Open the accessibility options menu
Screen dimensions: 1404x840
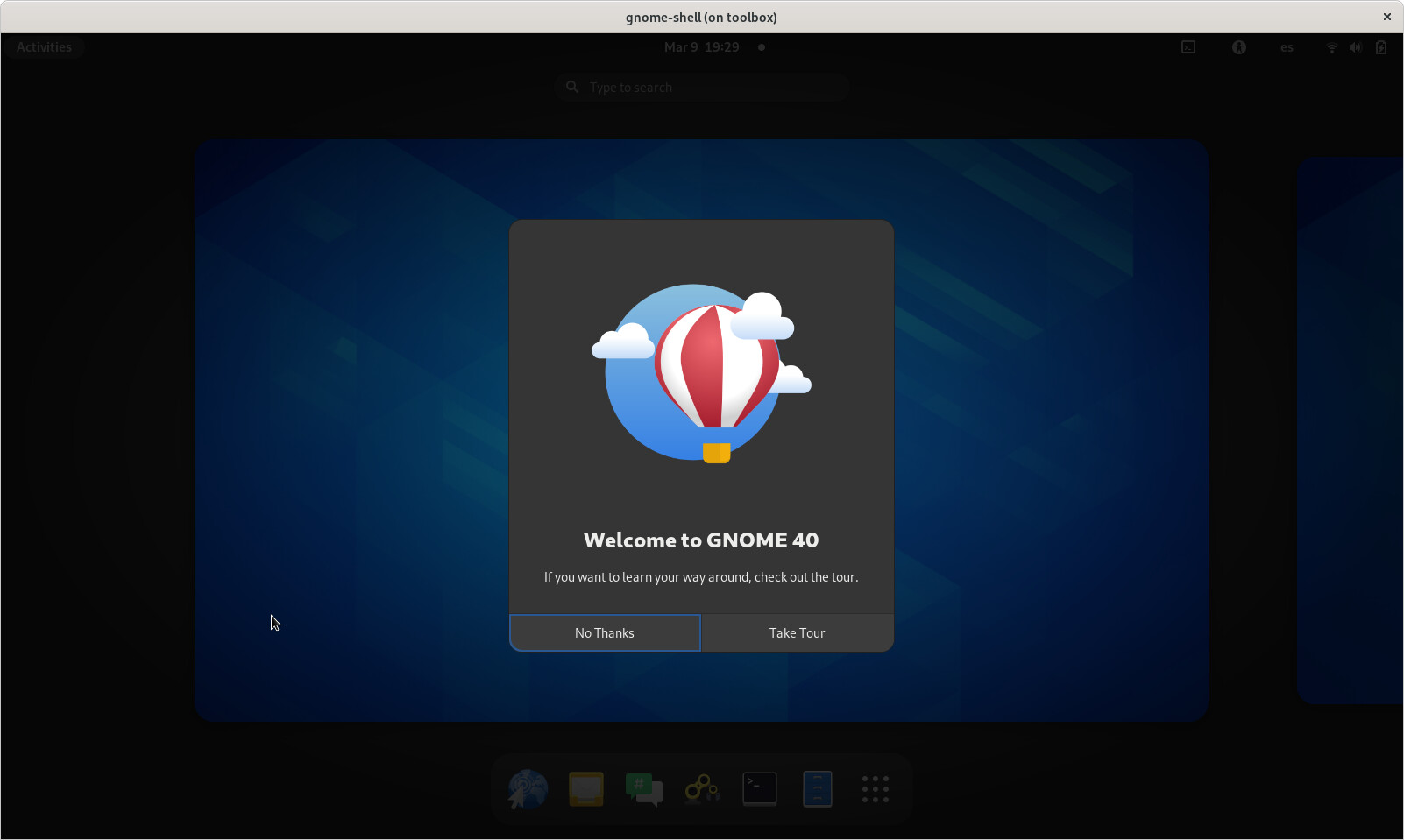click(1239, 47)
